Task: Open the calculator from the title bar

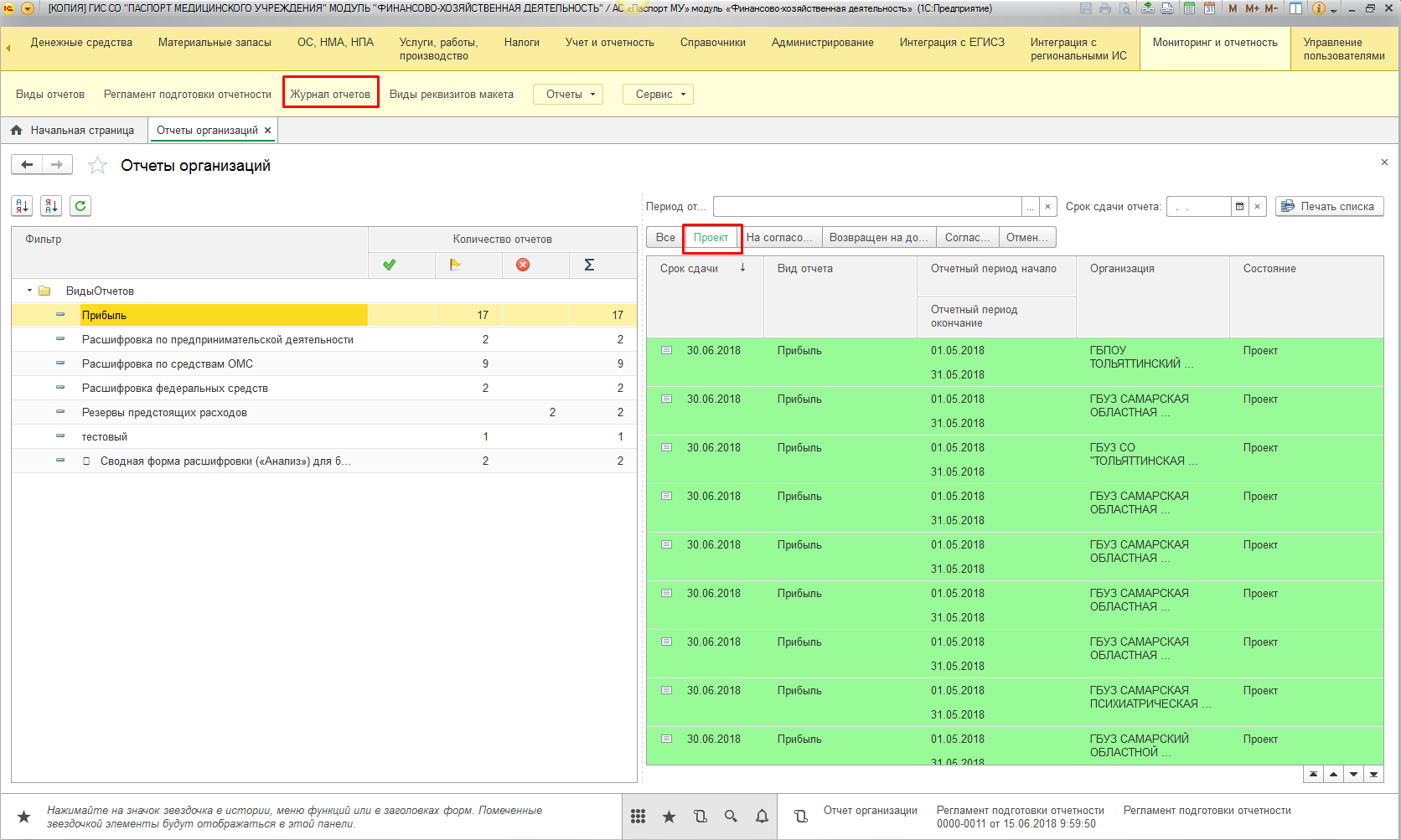Action: coord(1189,8)
